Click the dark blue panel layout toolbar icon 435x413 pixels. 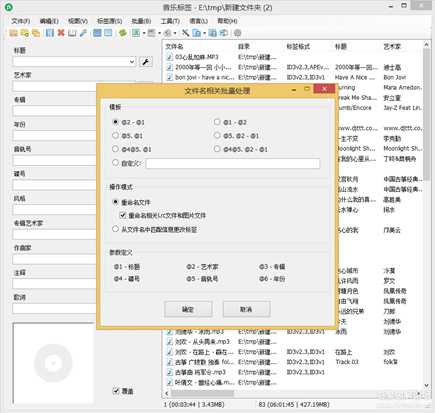(97, 33)
